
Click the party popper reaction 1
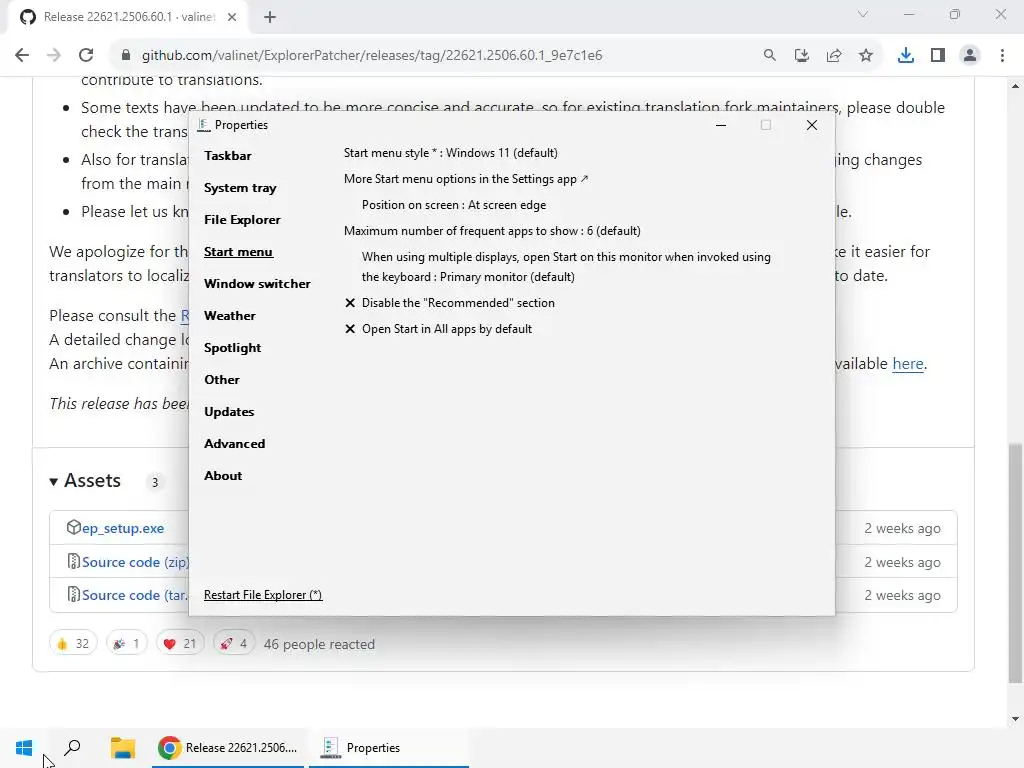[126, 644]
